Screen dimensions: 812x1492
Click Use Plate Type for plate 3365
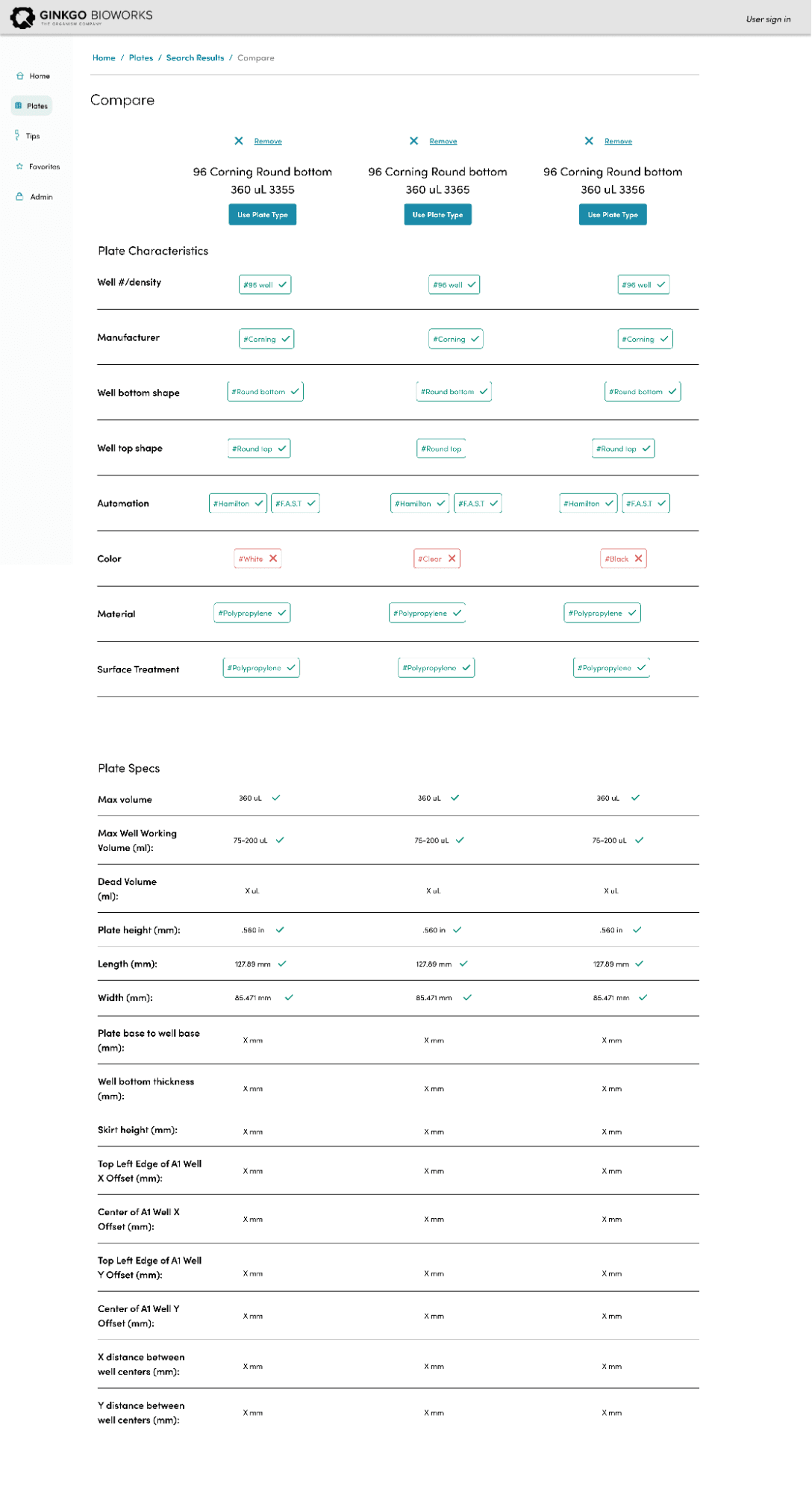click(437, 215)
